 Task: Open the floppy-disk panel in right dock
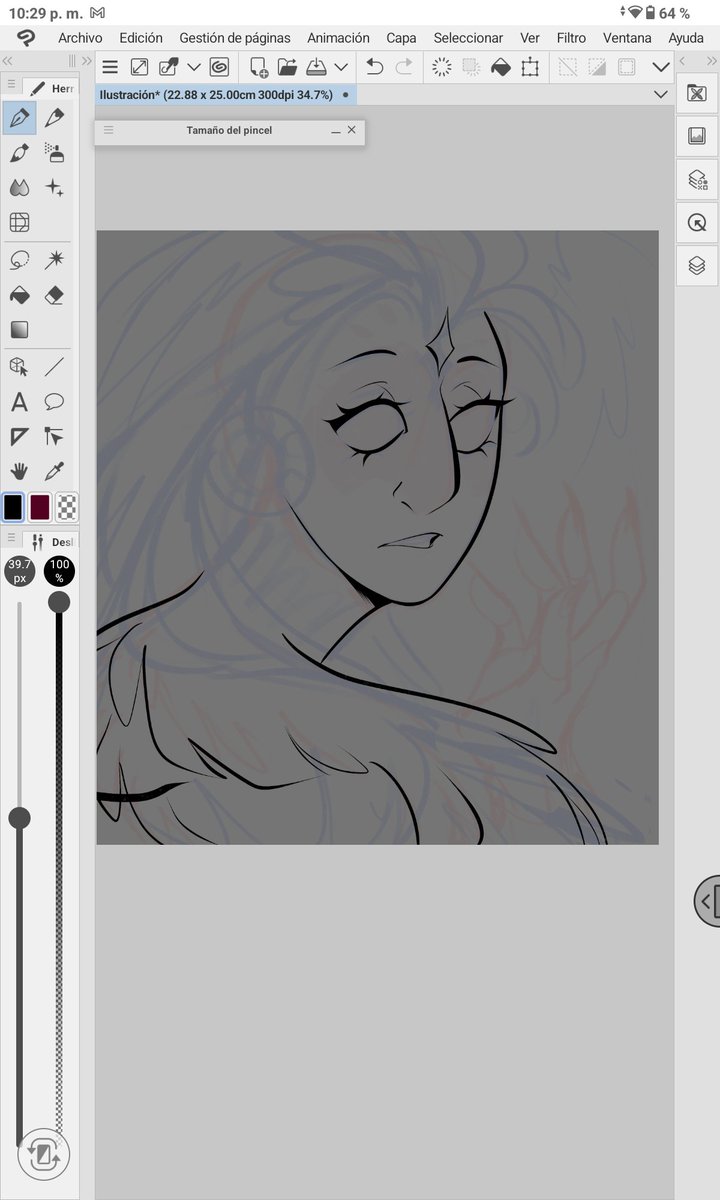click(x=697, y=136)
